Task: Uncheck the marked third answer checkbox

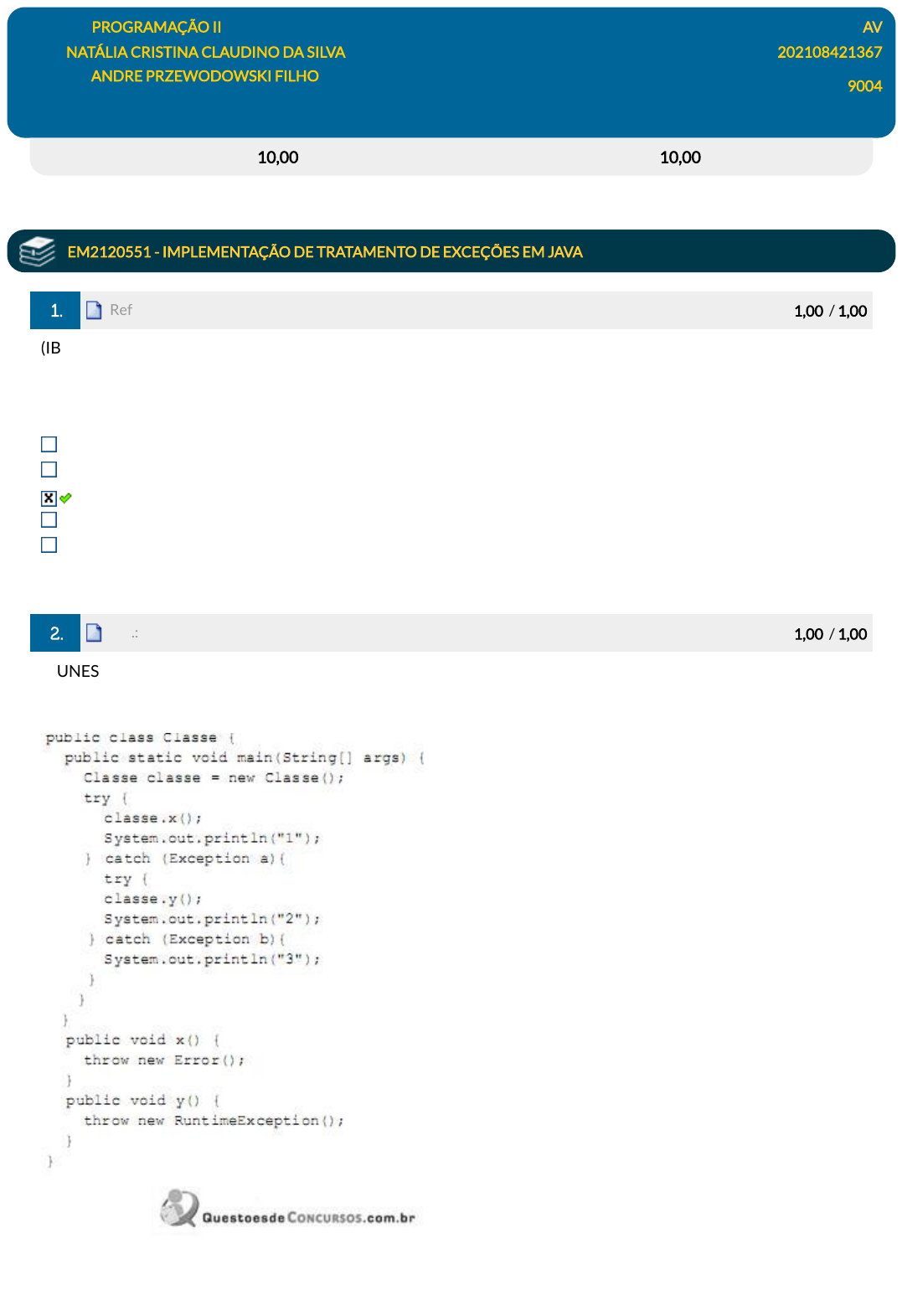Action: coord(49,498)
